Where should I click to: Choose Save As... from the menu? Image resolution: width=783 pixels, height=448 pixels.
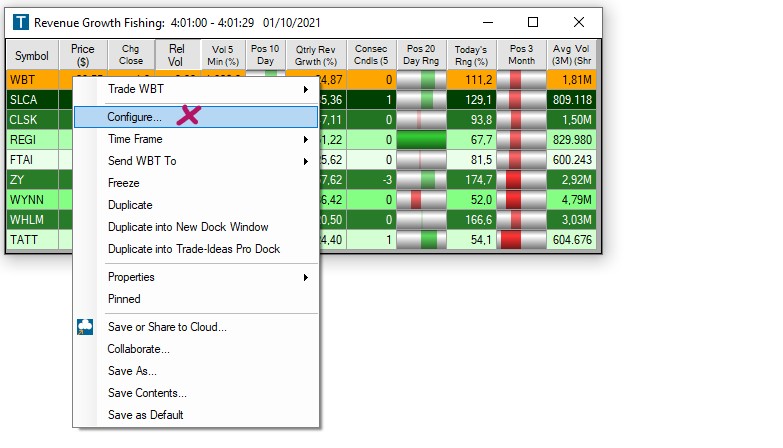point(130,371)
